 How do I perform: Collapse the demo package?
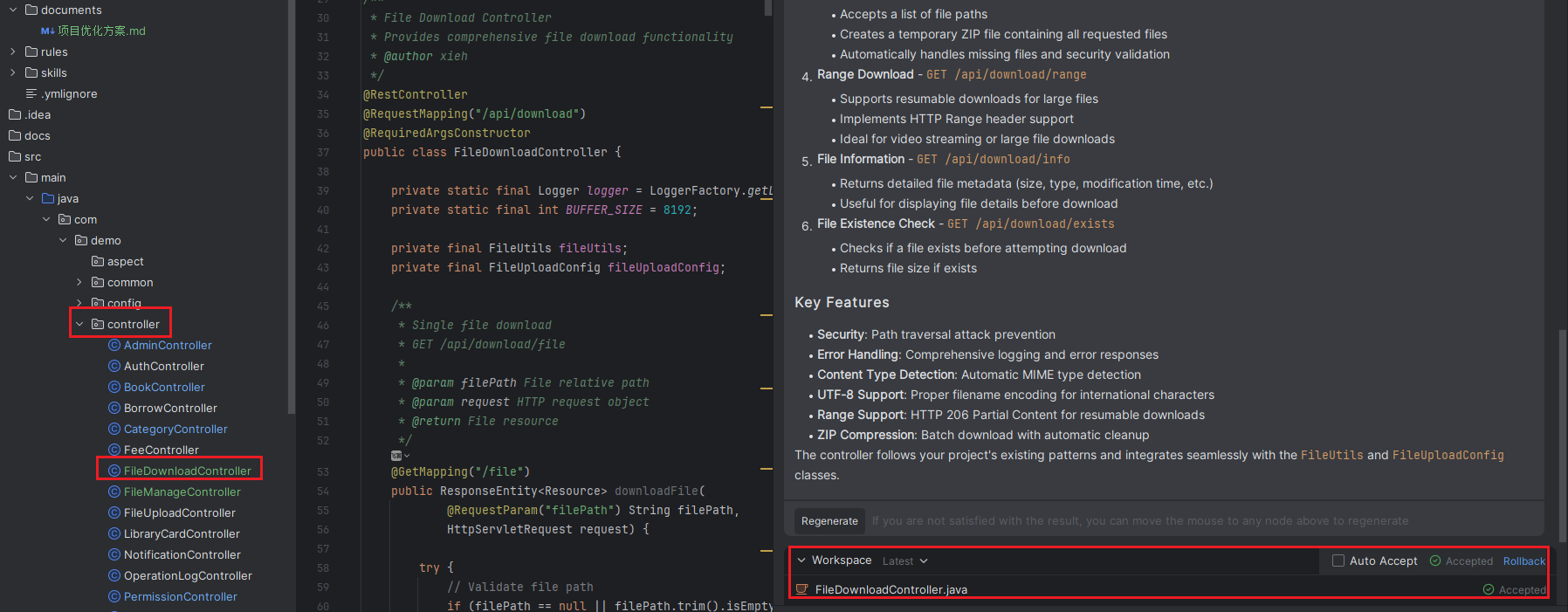63,240
